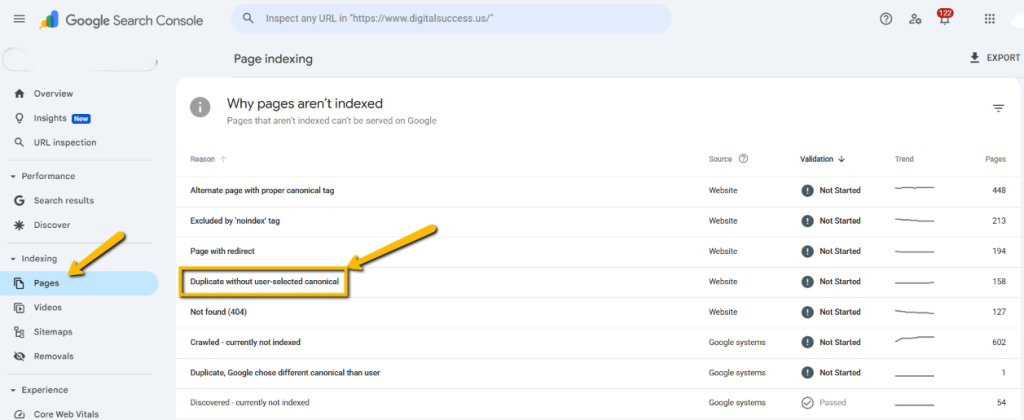
Task: Click the Google Search Console logo
Action: [121, 20]
